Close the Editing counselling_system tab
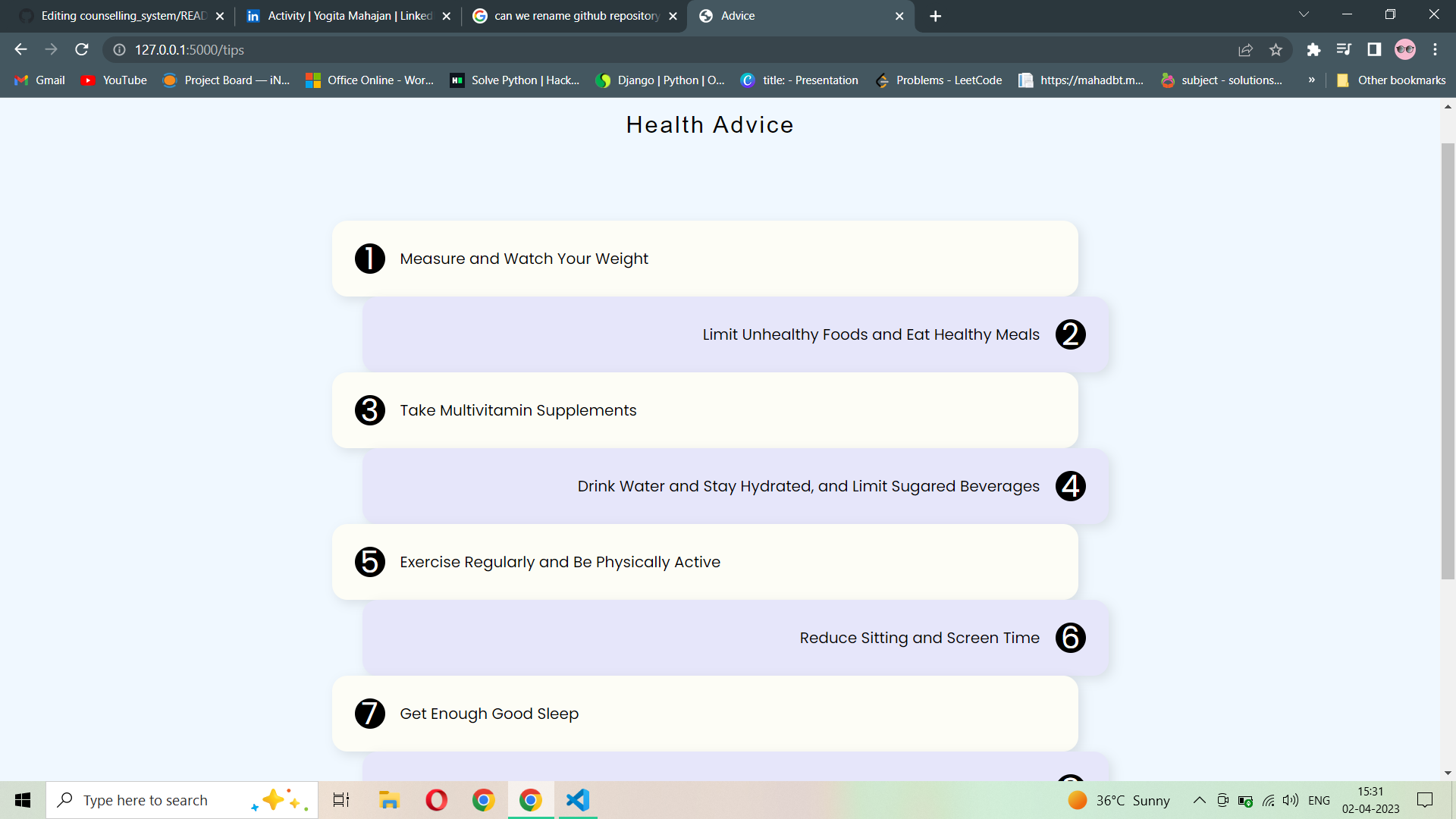 [220, 16]
